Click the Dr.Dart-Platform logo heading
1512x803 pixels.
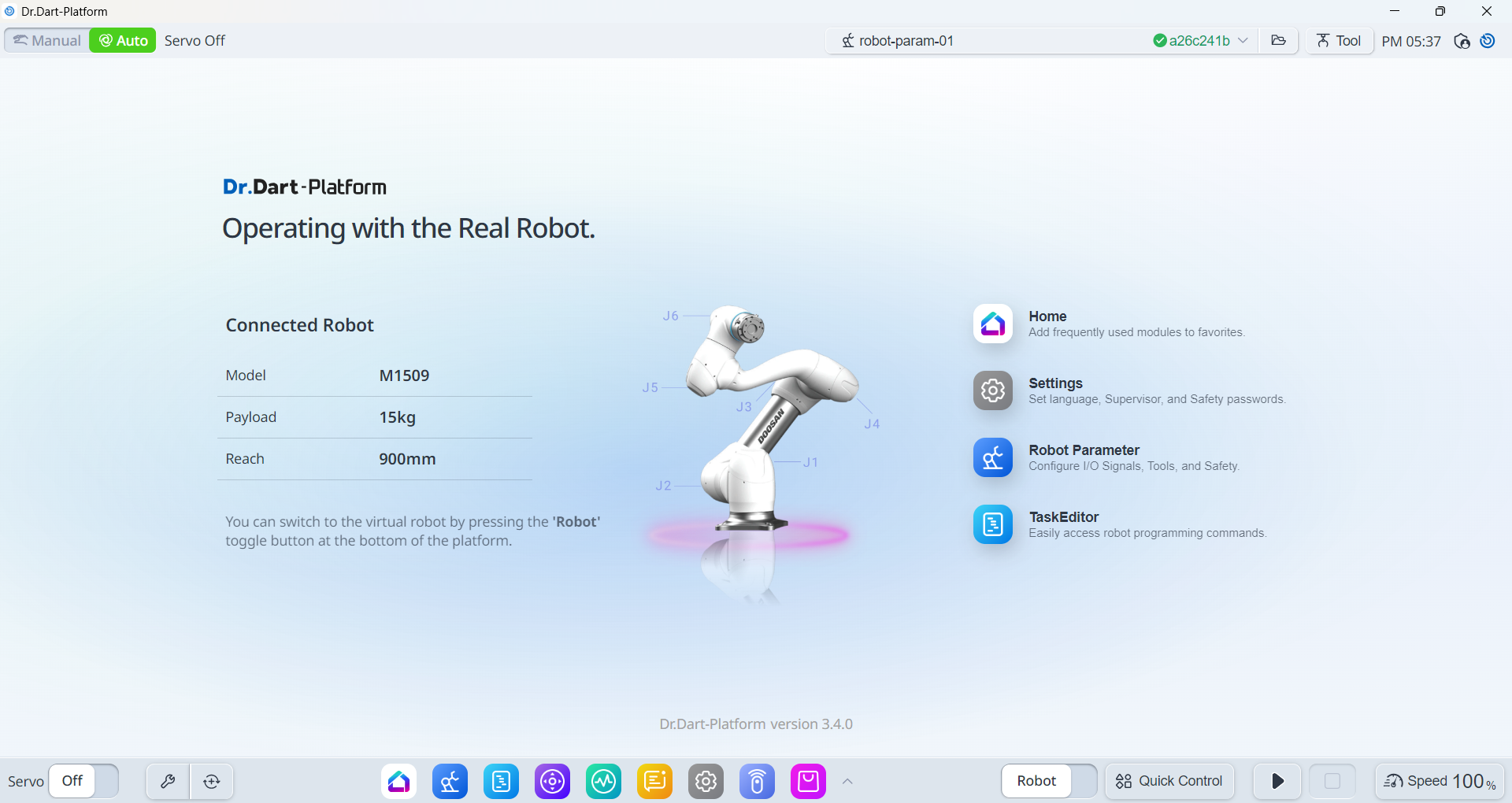[305, 187]
